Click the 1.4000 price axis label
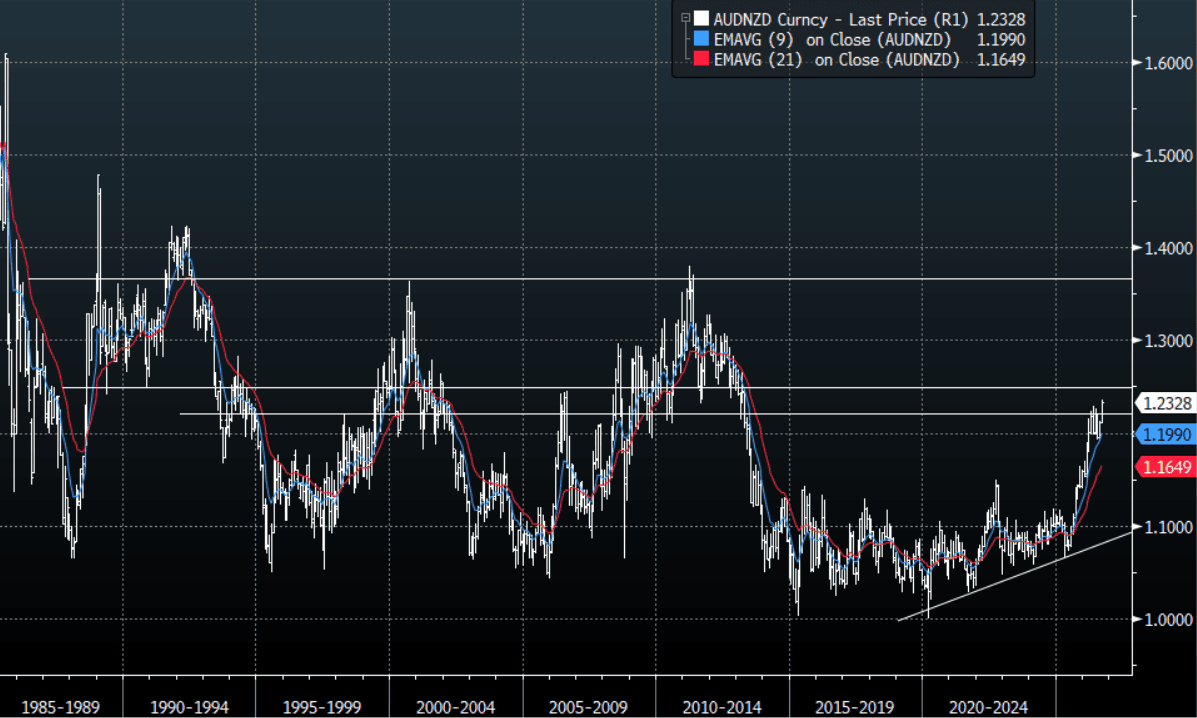 click(x=1168, y=248)
